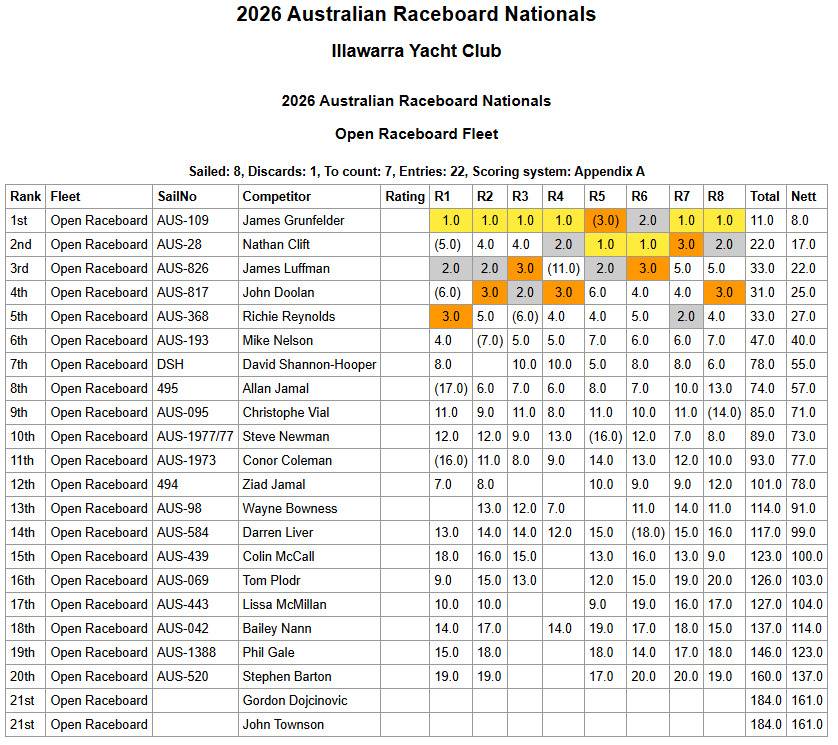This screenshot has width=838, height=745.
Task: Click the Rating column header
Action: pos(405,197)
